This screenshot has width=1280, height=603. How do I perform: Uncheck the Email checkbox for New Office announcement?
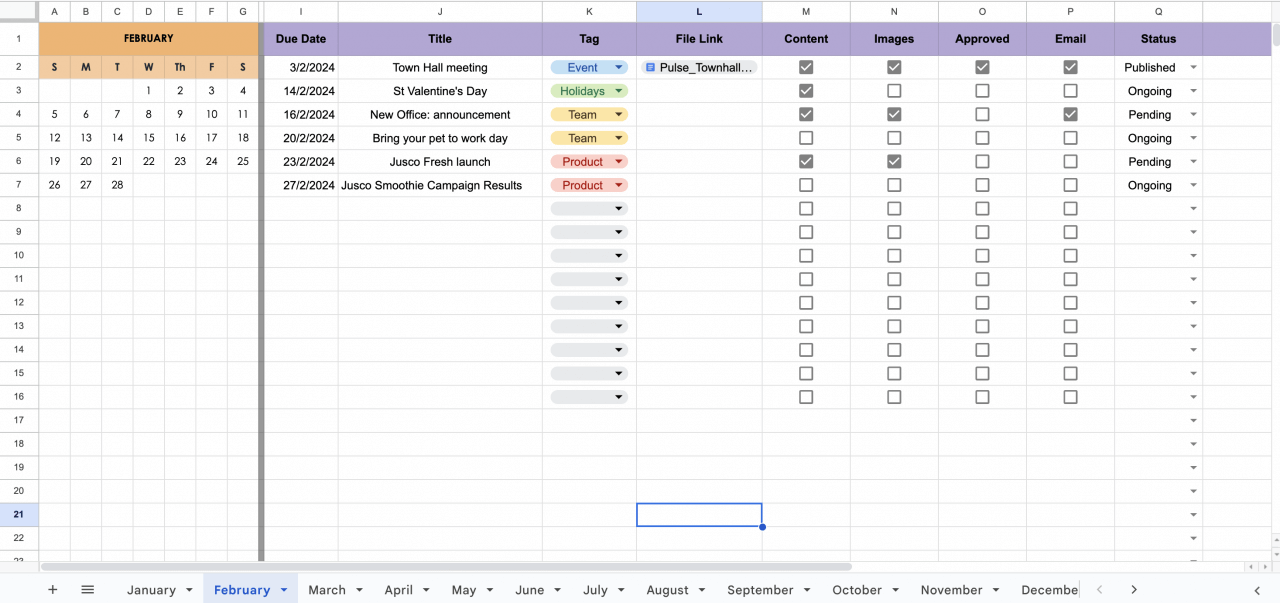pos(1070,114)
